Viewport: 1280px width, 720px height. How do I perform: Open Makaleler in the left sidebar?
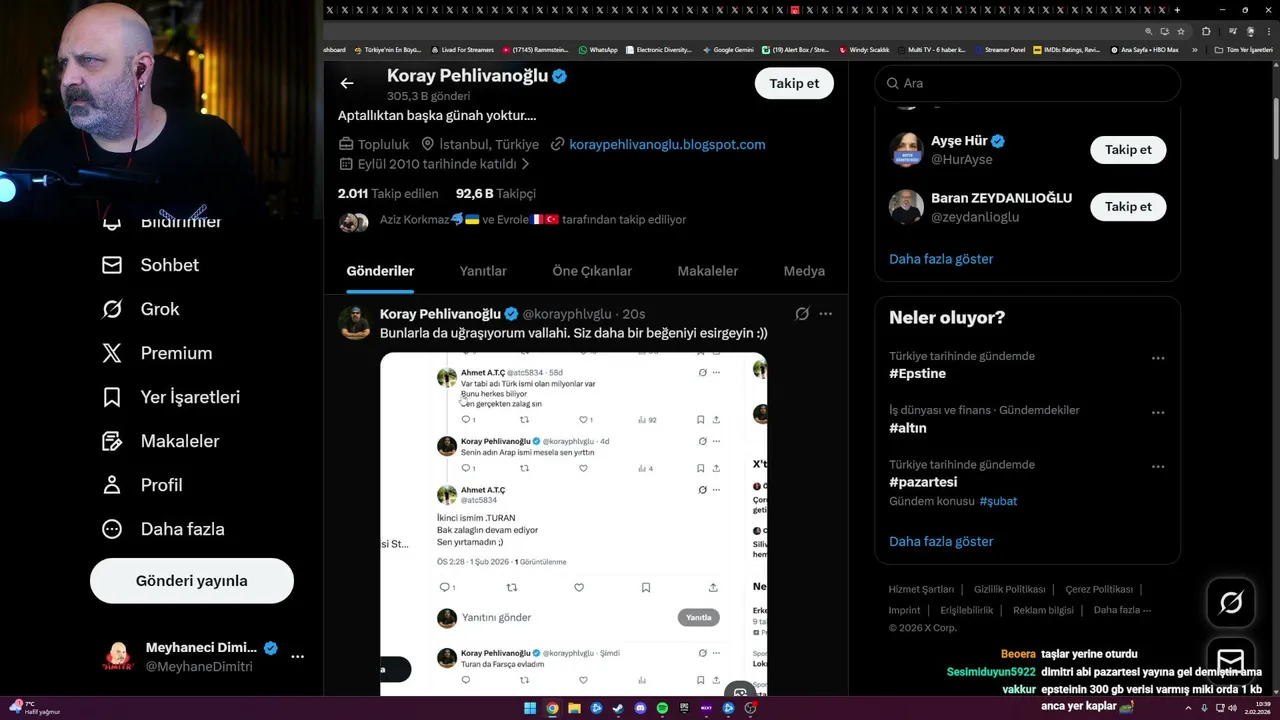(x=160, y=441)
